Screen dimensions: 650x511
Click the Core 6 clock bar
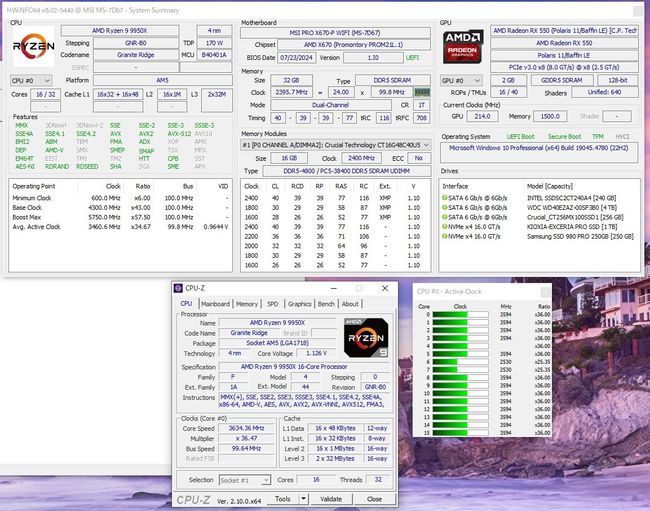[461, 362]
